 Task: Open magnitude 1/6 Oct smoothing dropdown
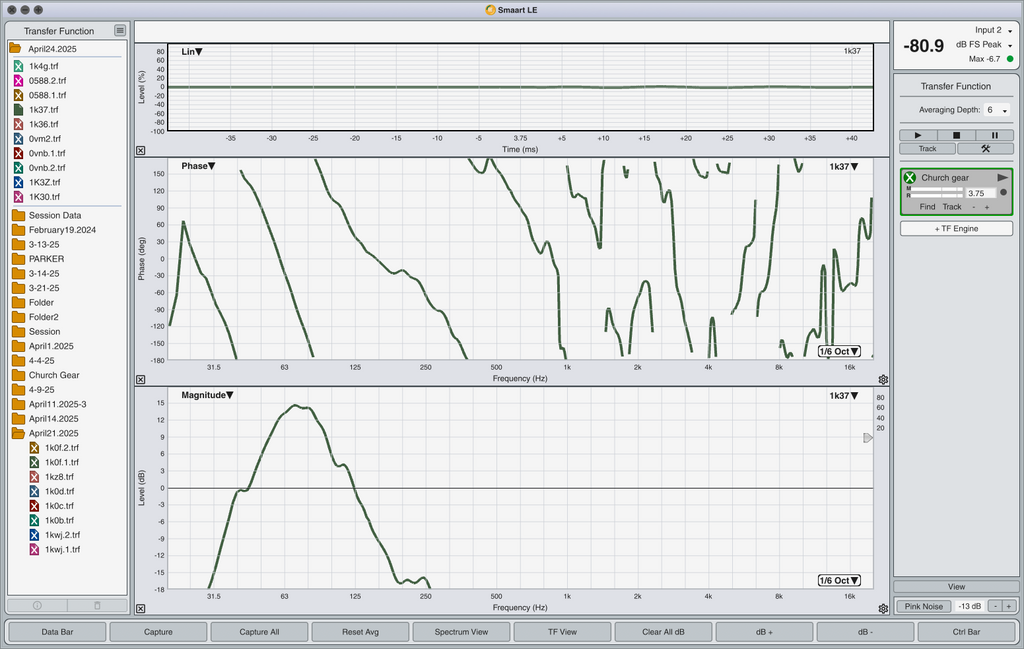pos(839,580)
